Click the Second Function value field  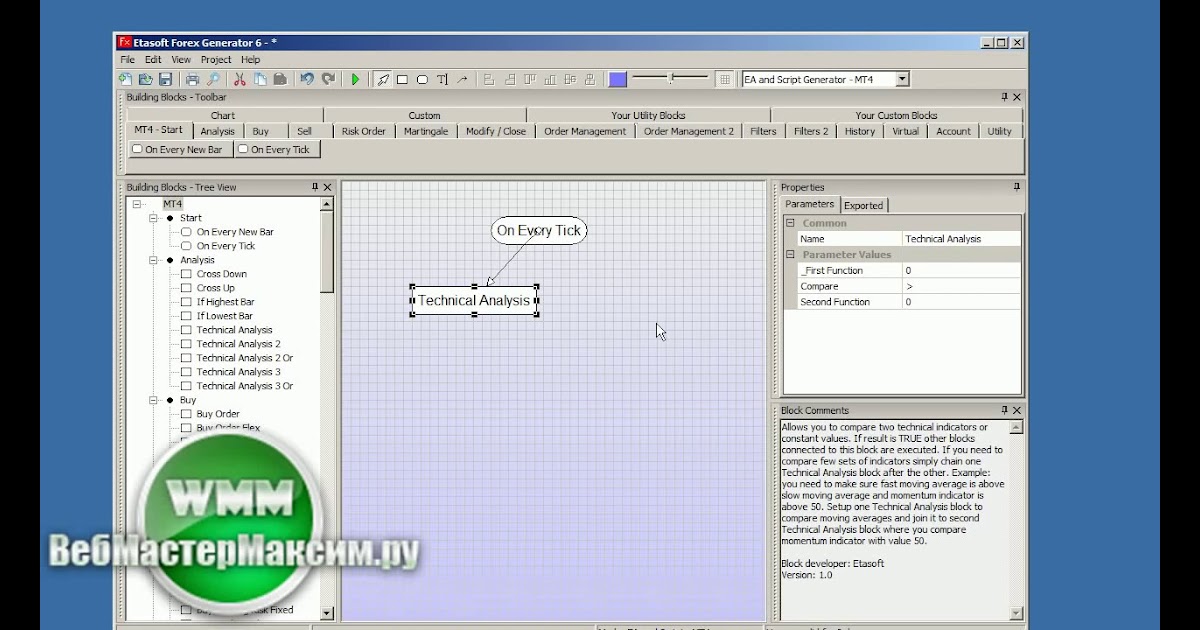point(961,302)
